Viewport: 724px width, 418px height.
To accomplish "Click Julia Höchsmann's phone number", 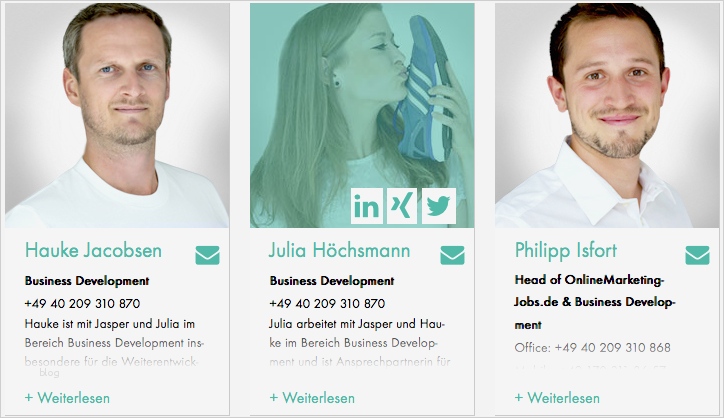I will click(x=327, y=303).
